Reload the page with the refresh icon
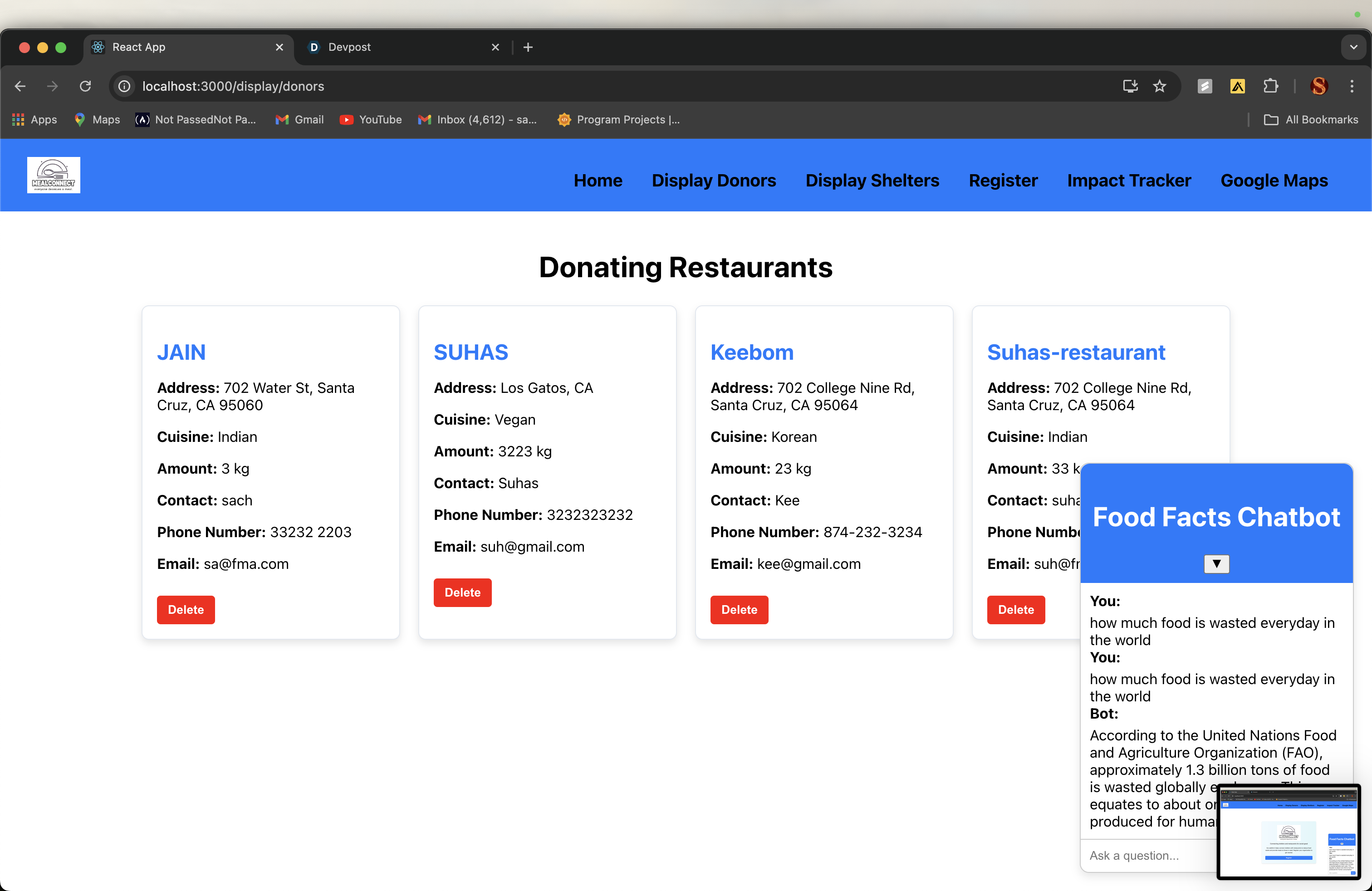1372x891 pixels. (x=85, y=87)
